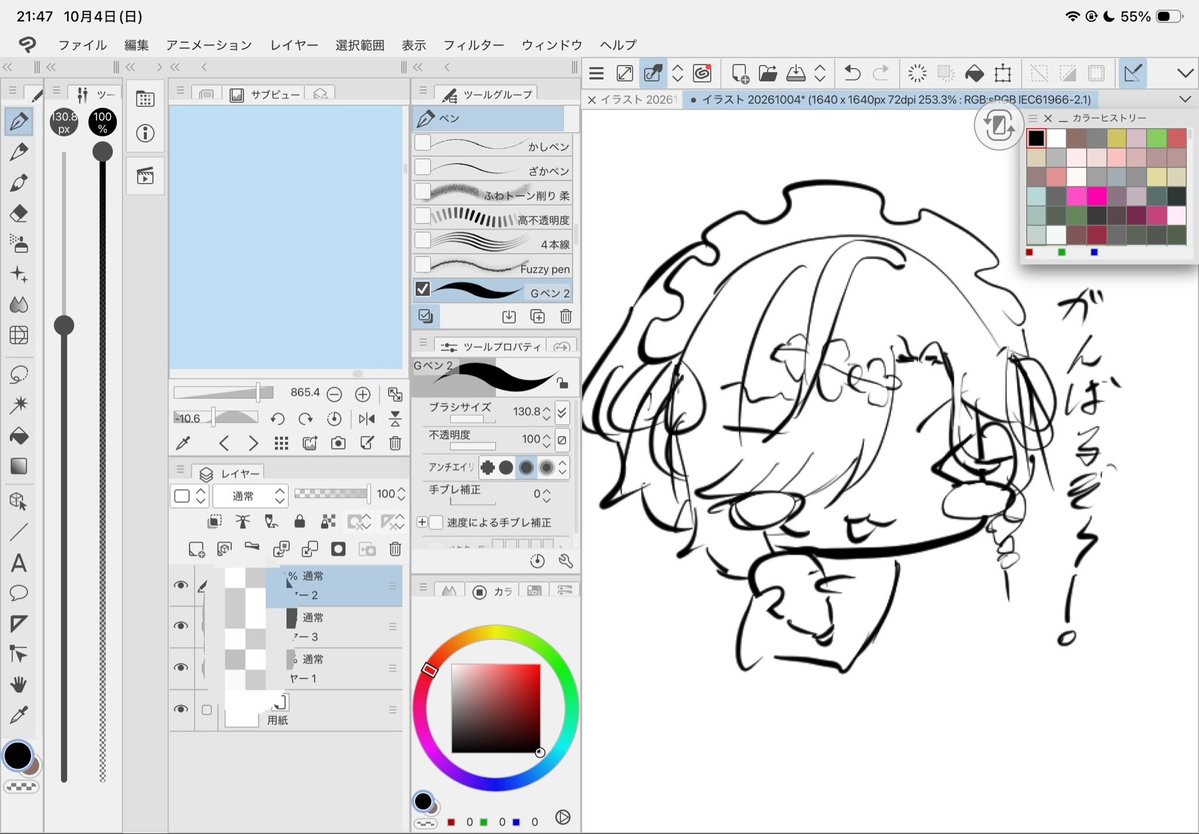Select the Pen tool in the toolbar
1199x834 pixels.
[18, 121]
